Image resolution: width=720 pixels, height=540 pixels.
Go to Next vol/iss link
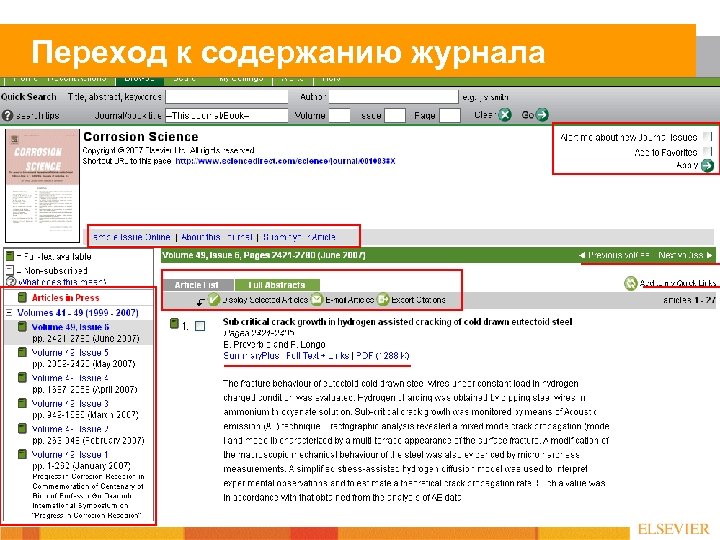(685, 255)
